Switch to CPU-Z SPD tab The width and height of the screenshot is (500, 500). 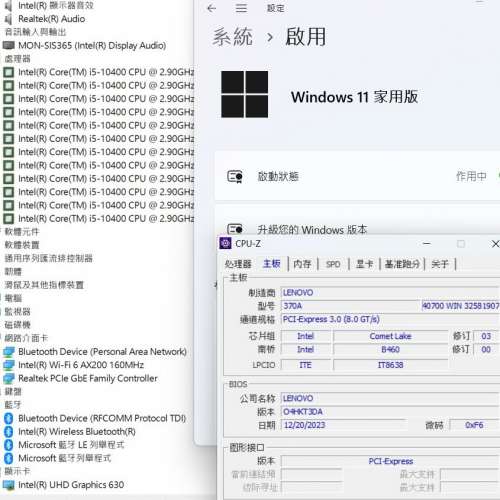tap(333, 264)
